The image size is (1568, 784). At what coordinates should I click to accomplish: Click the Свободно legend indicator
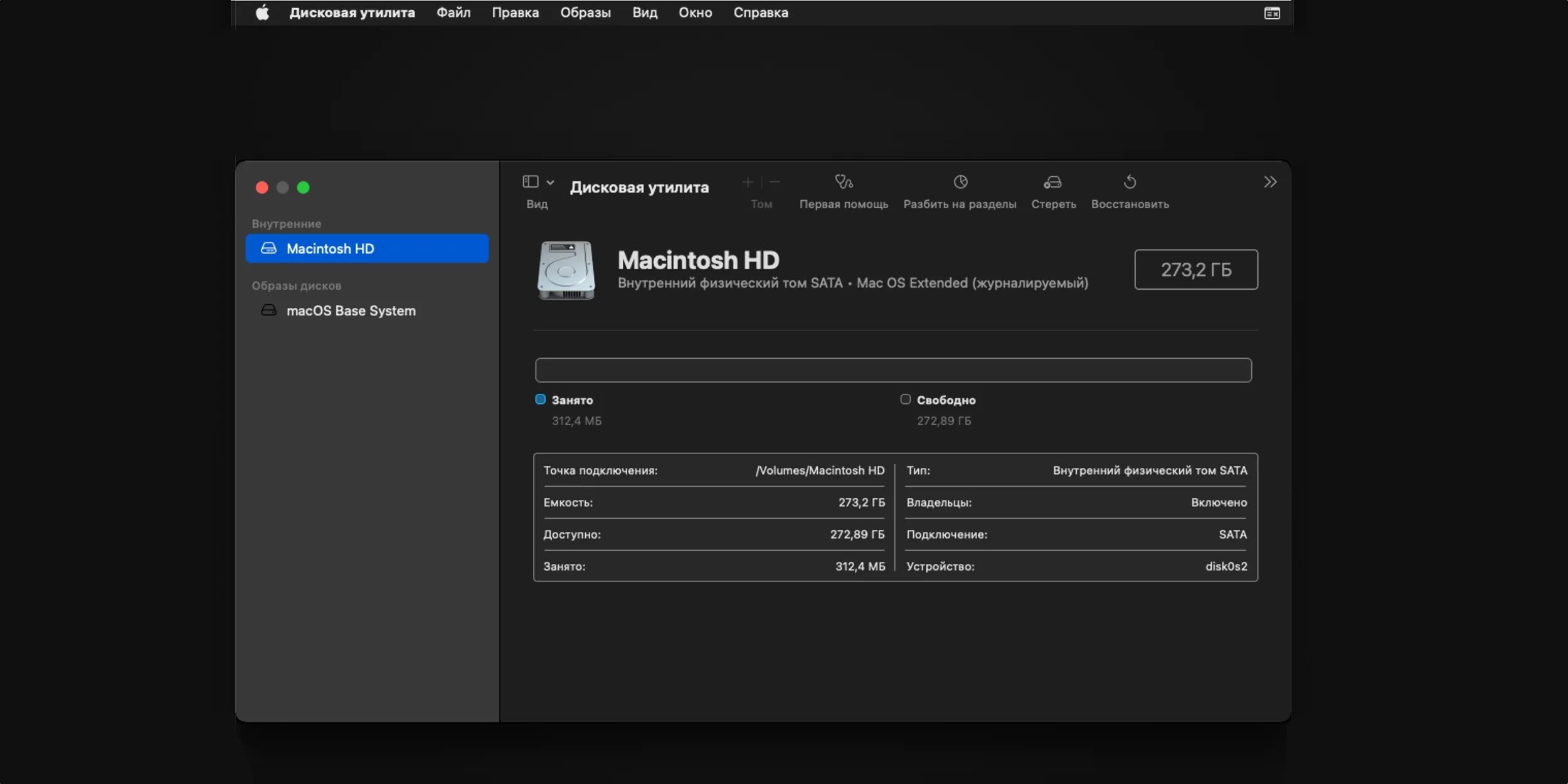[905, 400]
